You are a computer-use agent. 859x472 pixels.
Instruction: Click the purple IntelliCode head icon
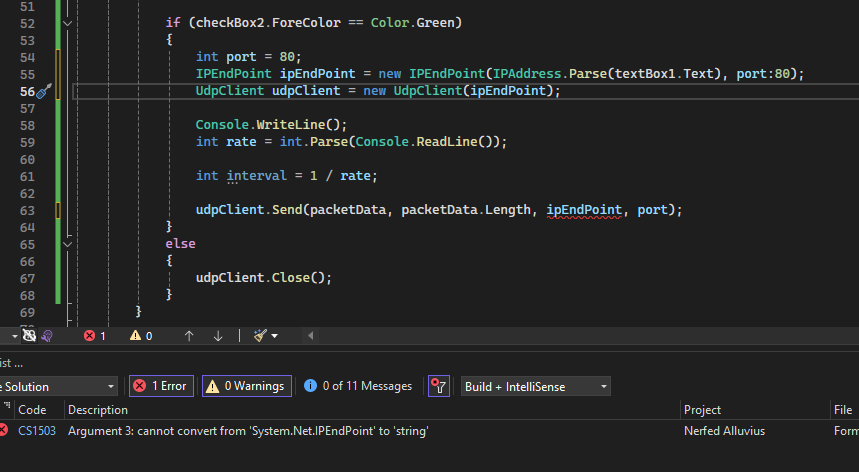coord(47,336)
